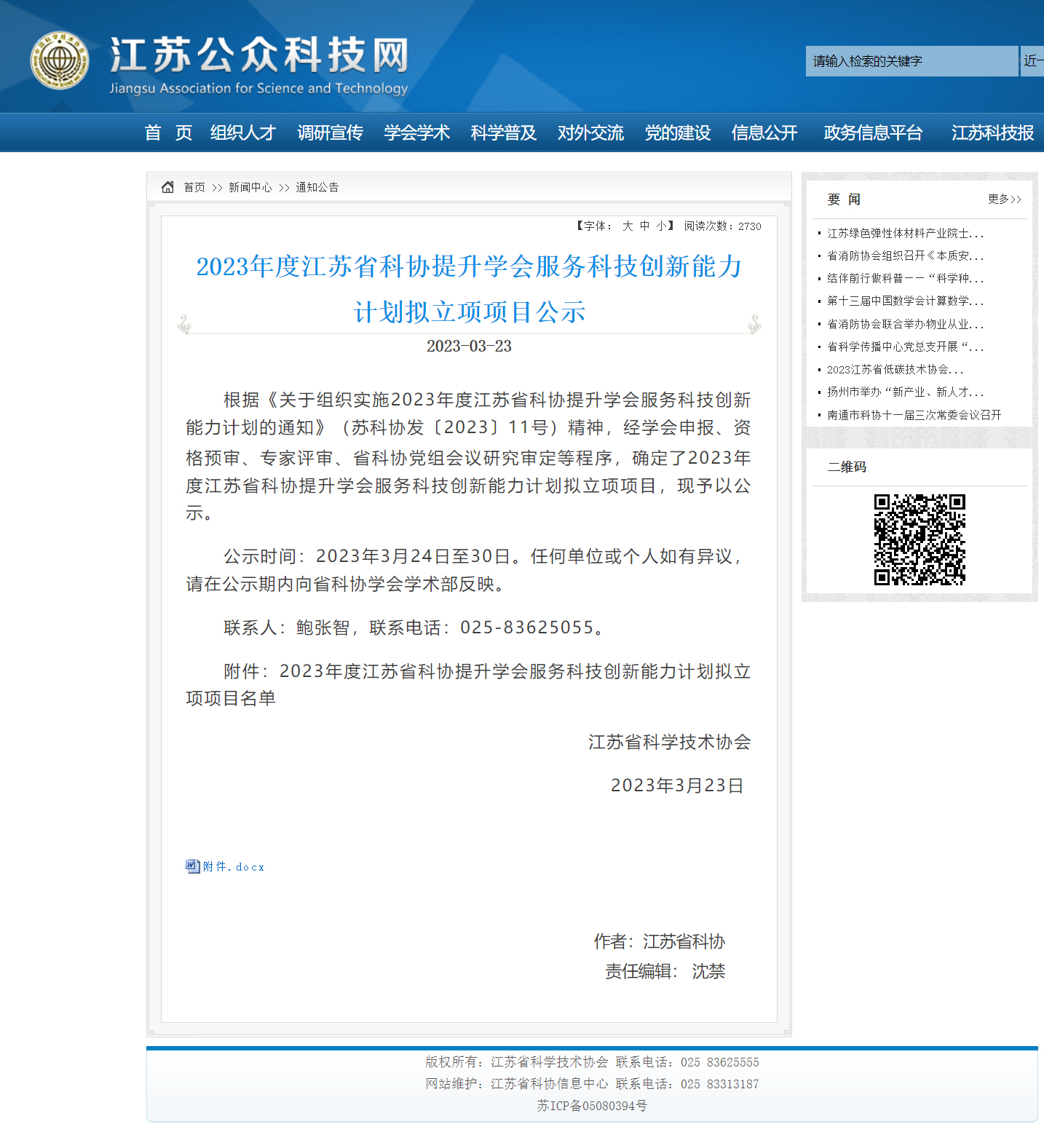
Task: Click the QR code image
Action: click(x=920, y=539)
